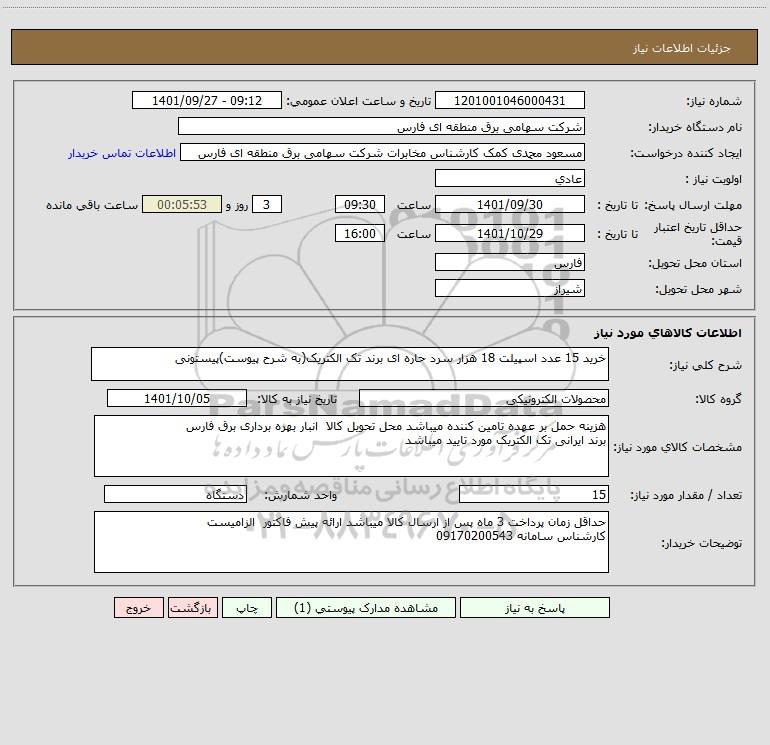Click the delivery city field 'شیراز'
The image size is (770, 745).
click(510, 288)
